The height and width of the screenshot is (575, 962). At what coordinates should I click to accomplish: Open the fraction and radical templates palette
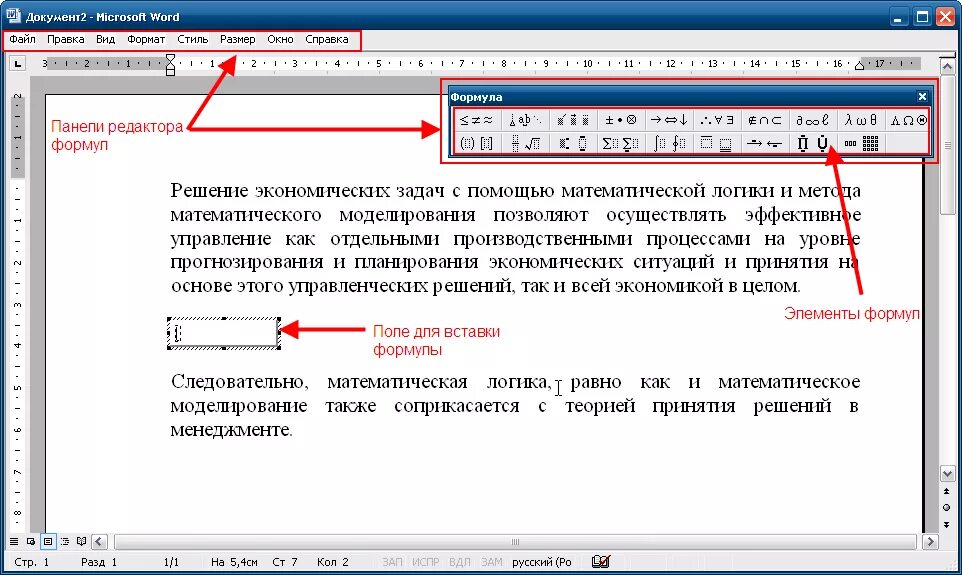525,144
